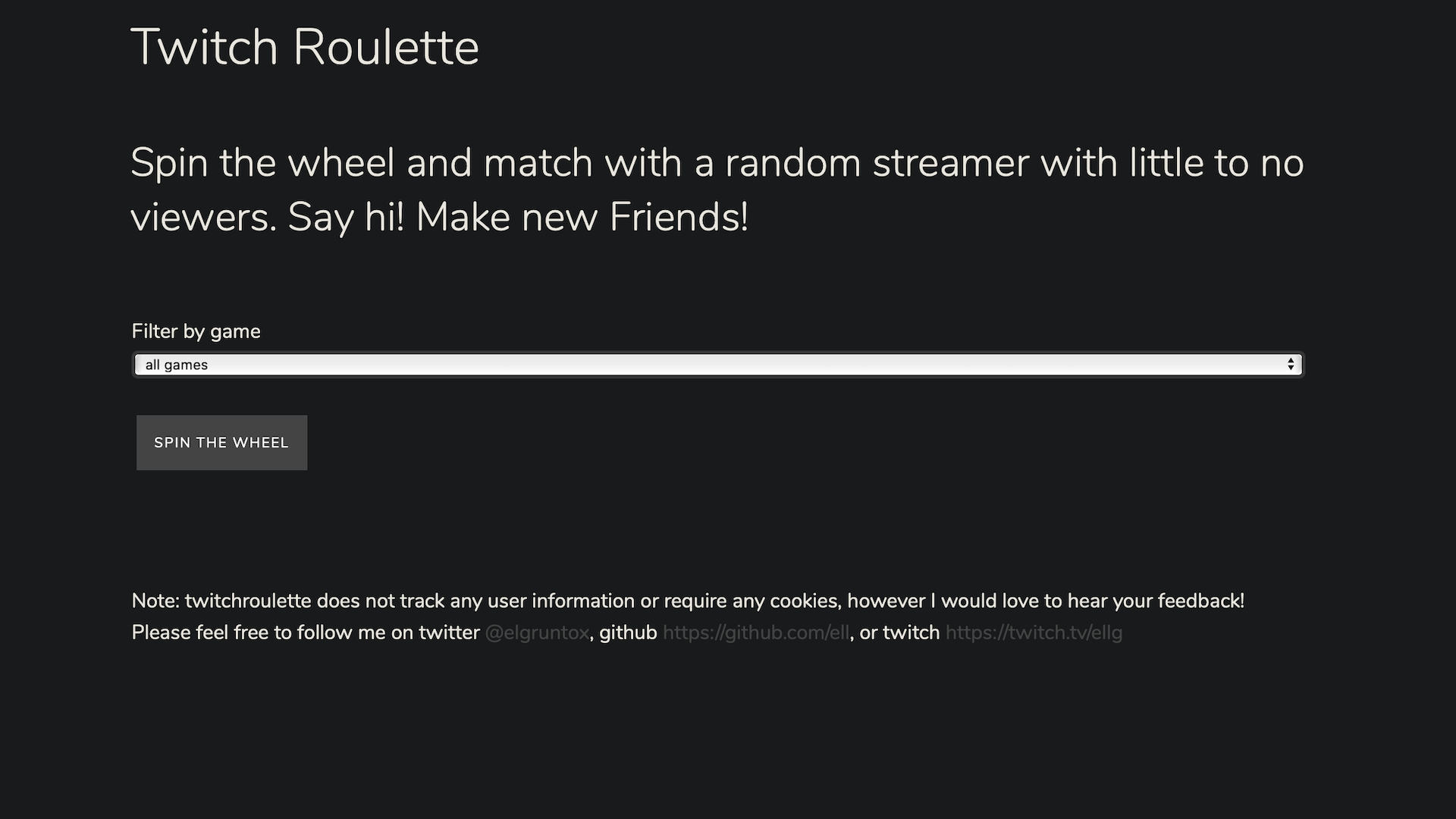Click the word 'streamer' in the tagline
The width and height of the screenshot is (1456, 819).
(x=950, y=163)
